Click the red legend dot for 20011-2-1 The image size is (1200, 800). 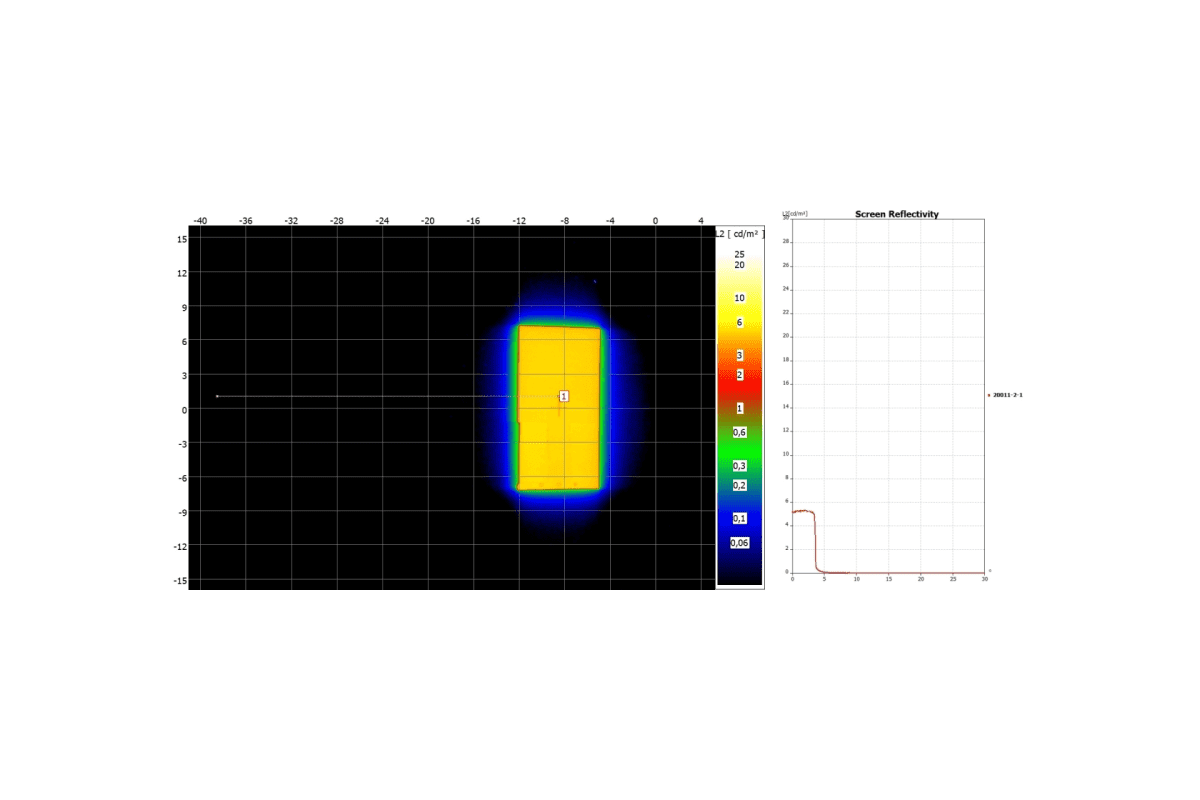[988, 395]
